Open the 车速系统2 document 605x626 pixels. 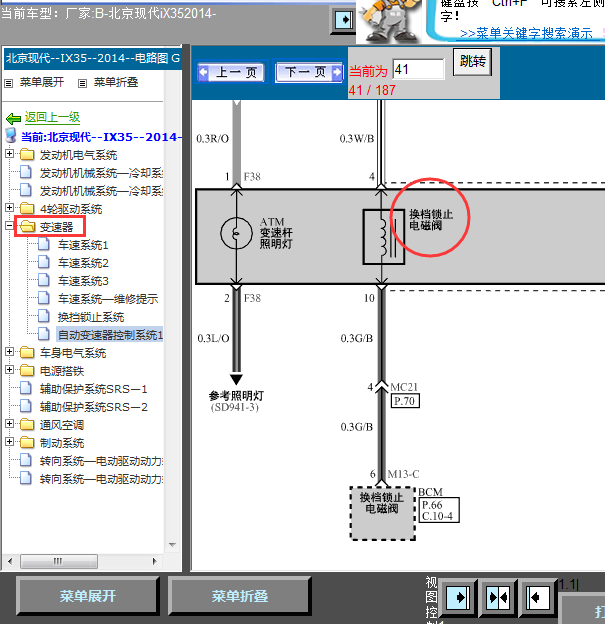click(83, 263)
